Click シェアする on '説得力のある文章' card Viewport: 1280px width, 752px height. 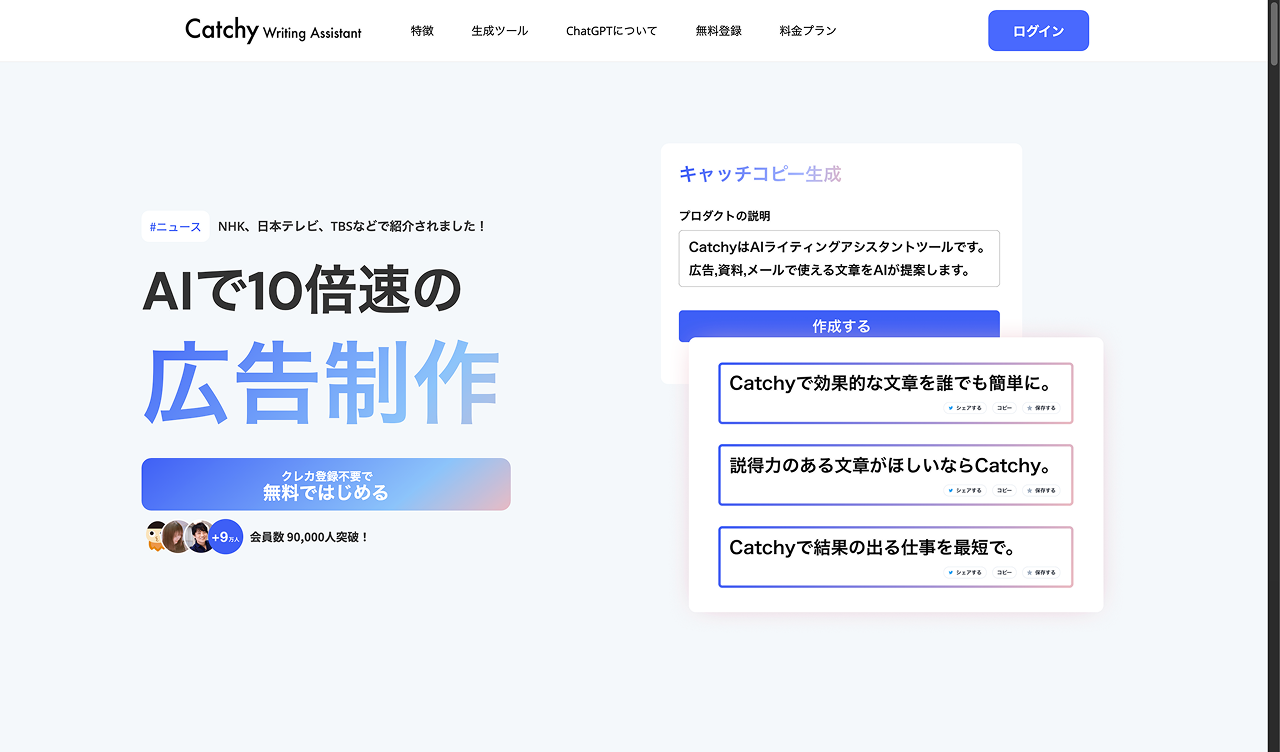[965, 491]
